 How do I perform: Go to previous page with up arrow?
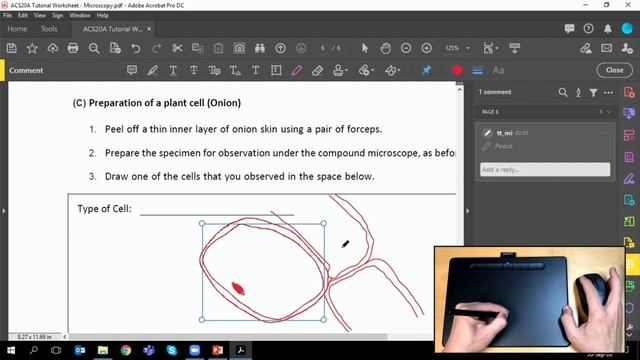[280, 48]
